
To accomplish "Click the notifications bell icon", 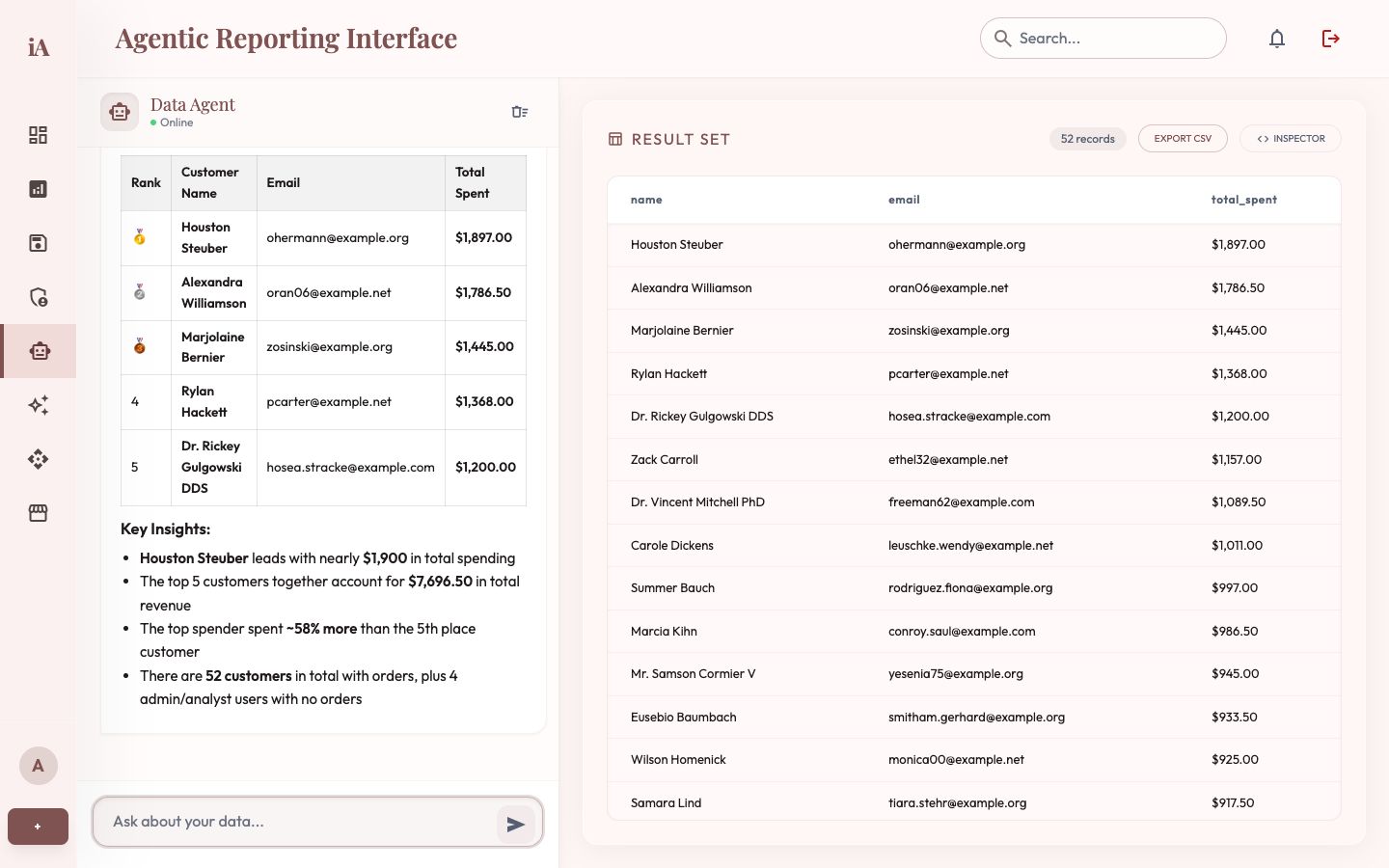I will [x=1277, y=39].
